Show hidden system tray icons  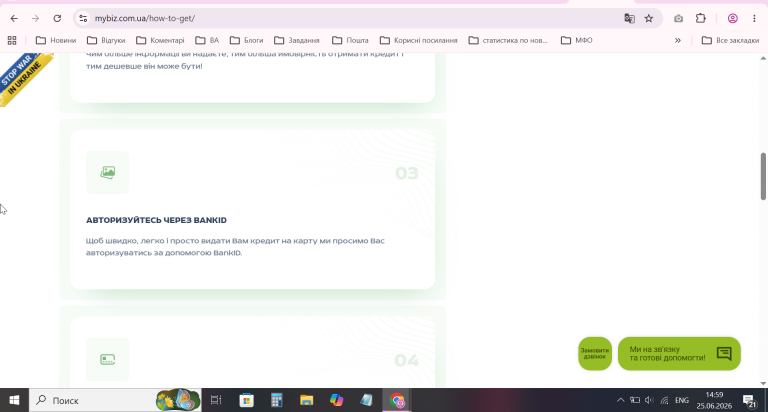click(x=620, y=400)
